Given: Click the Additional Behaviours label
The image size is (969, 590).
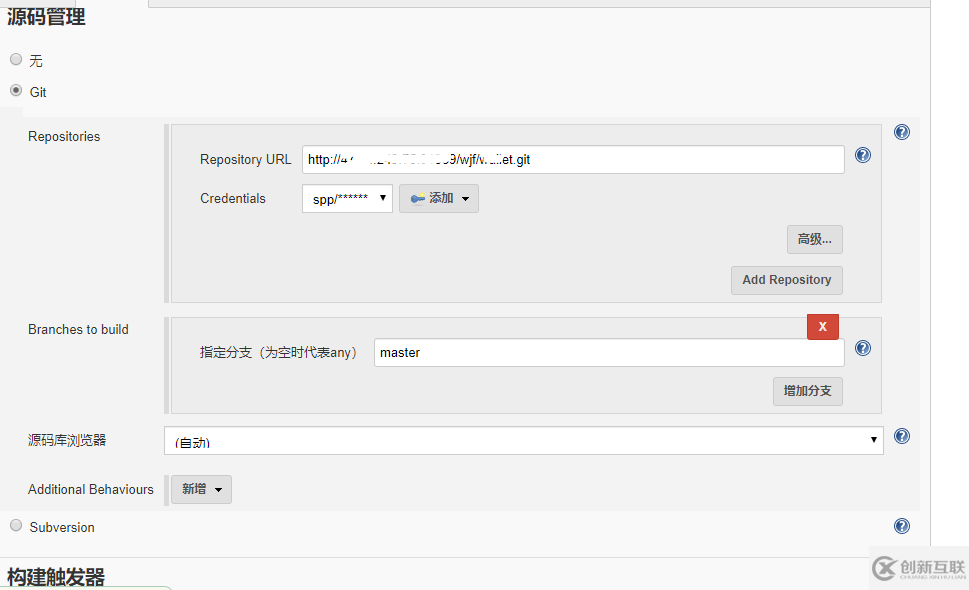Looking at the screenshot, I should (90, 489).
